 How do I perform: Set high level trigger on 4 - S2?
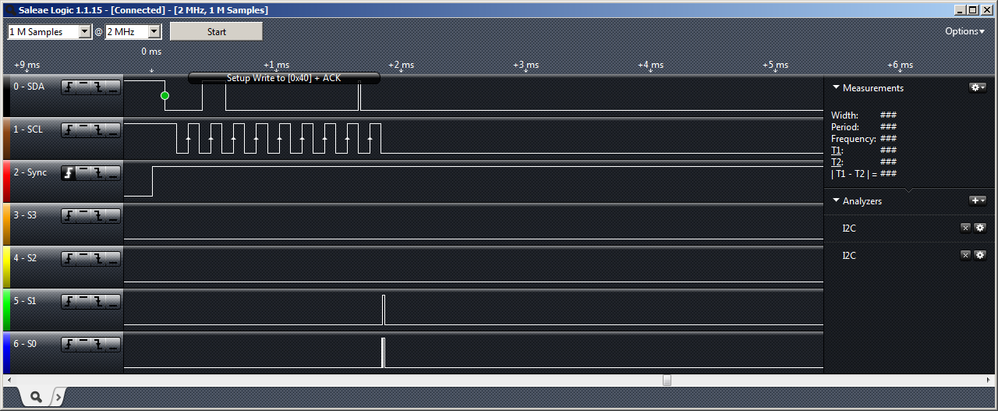(x=83, y=259)
